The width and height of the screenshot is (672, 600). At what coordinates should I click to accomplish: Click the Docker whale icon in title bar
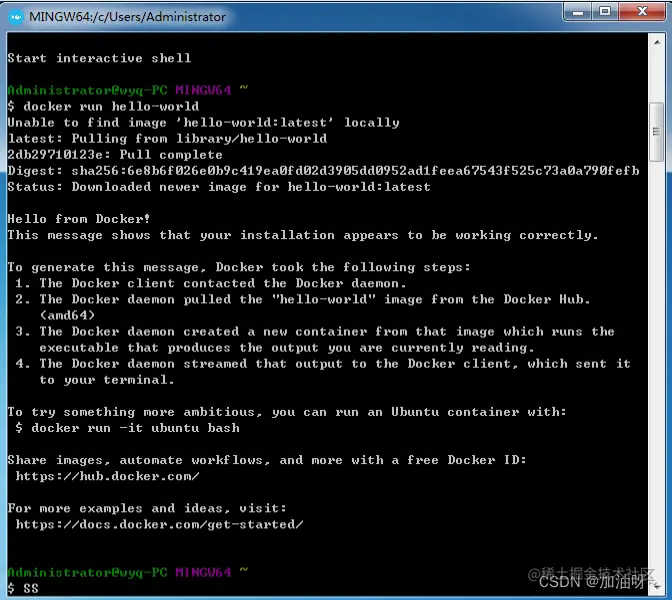coord(16,17)
